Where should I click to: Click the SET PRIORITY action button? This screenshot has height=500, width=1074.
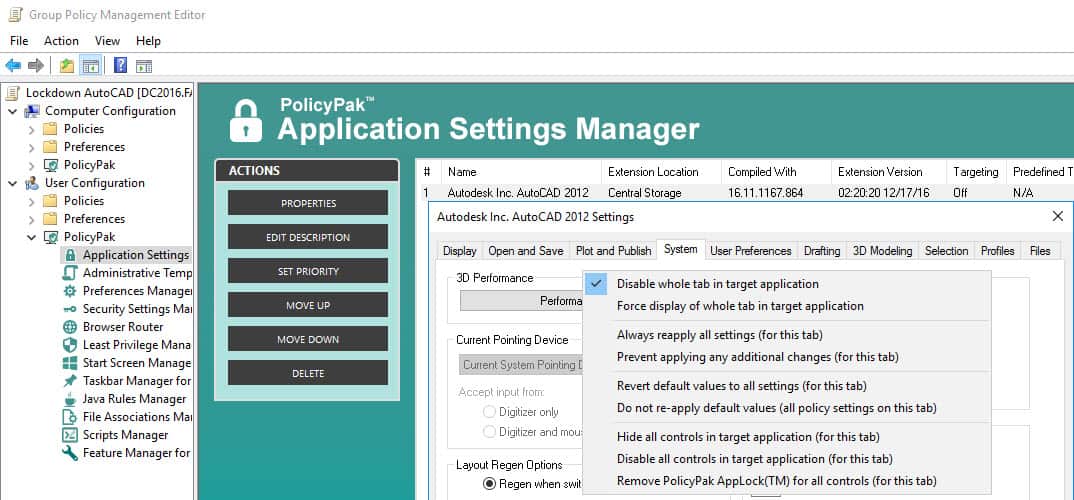[x=308, y=271]
